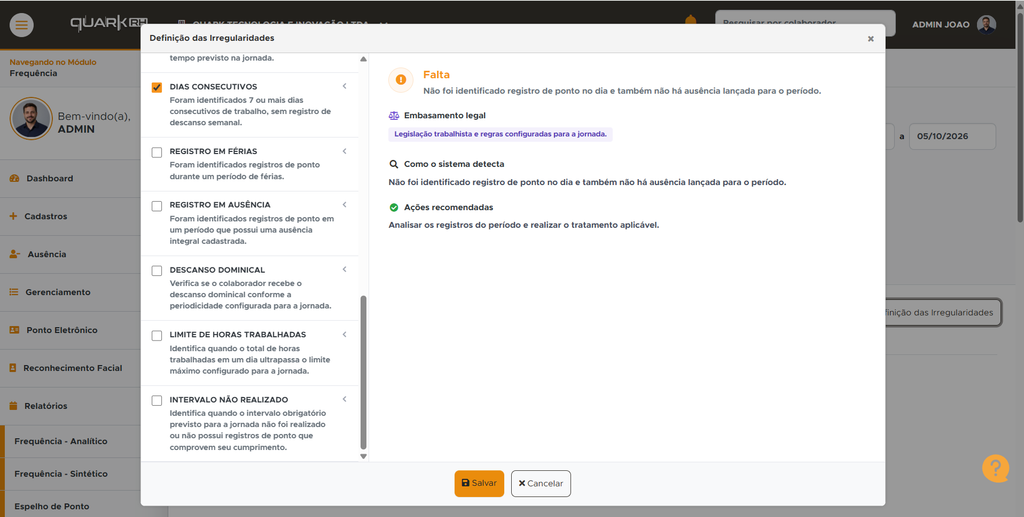Click the Navegando no Módulo label
Image resolution: width=1024 pixels, height=517 pixels.
(53, 62)
